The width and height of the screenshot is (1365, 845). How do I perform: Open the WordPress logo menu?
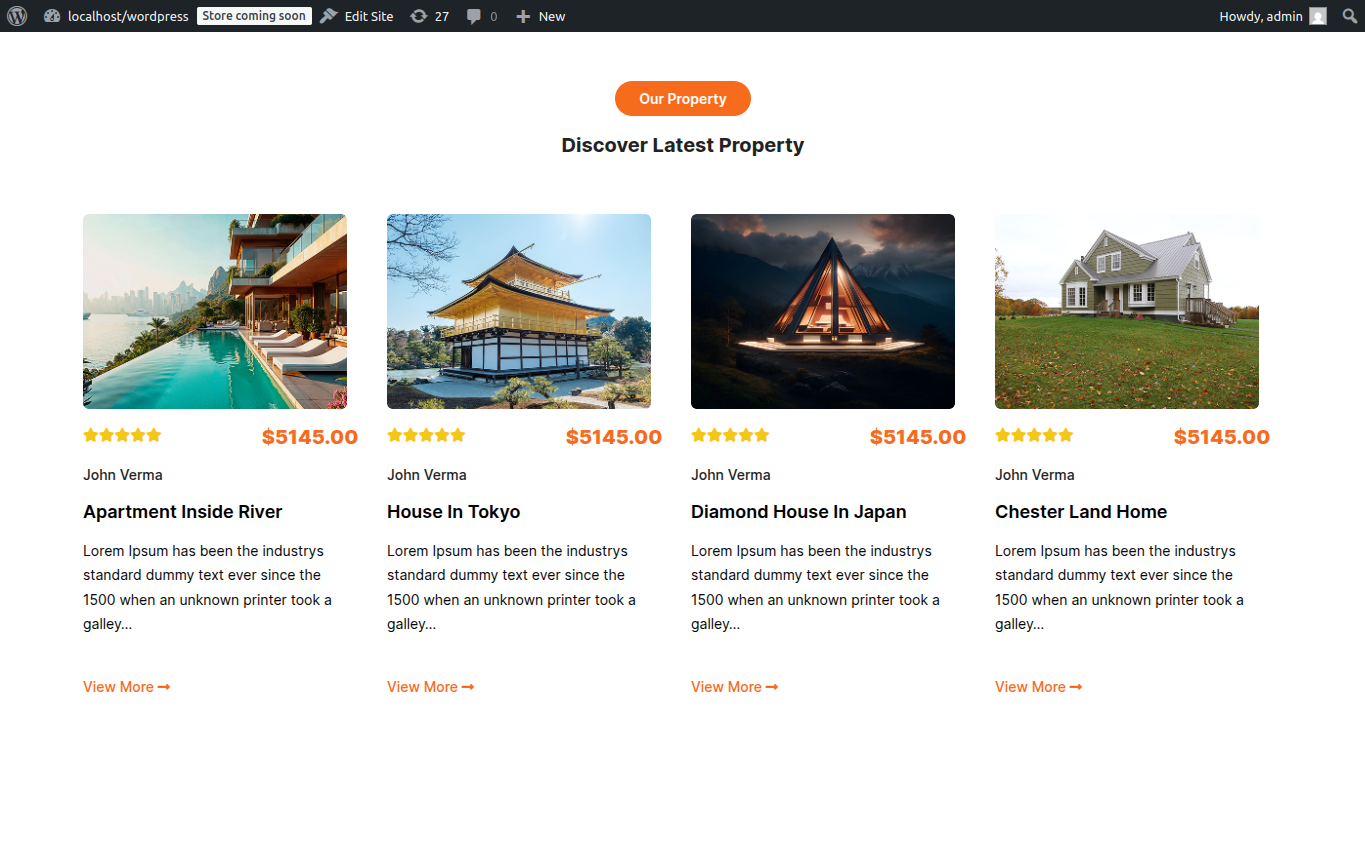[17, 16]
